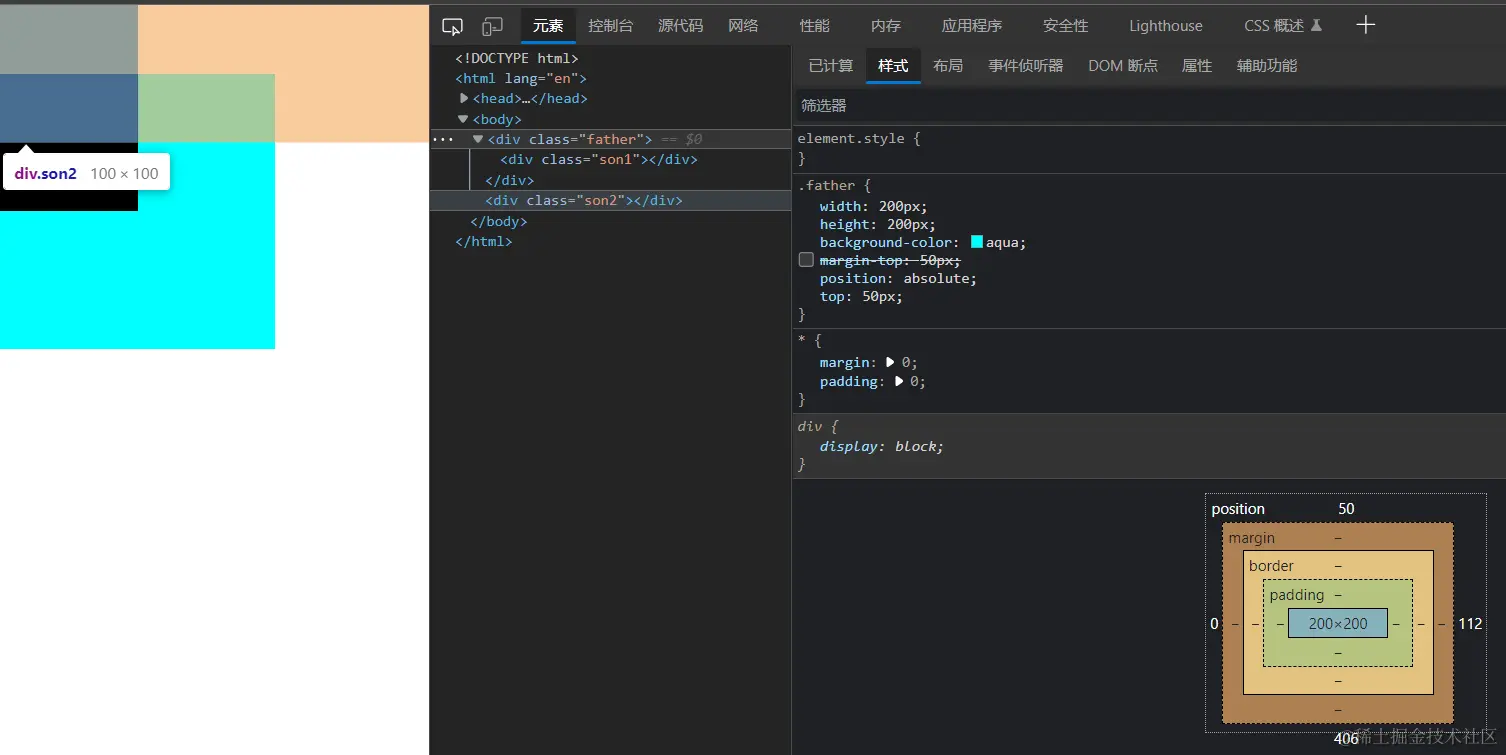Open the 属性 pane tab
Screen dimensions: 1506x755
1197,66
